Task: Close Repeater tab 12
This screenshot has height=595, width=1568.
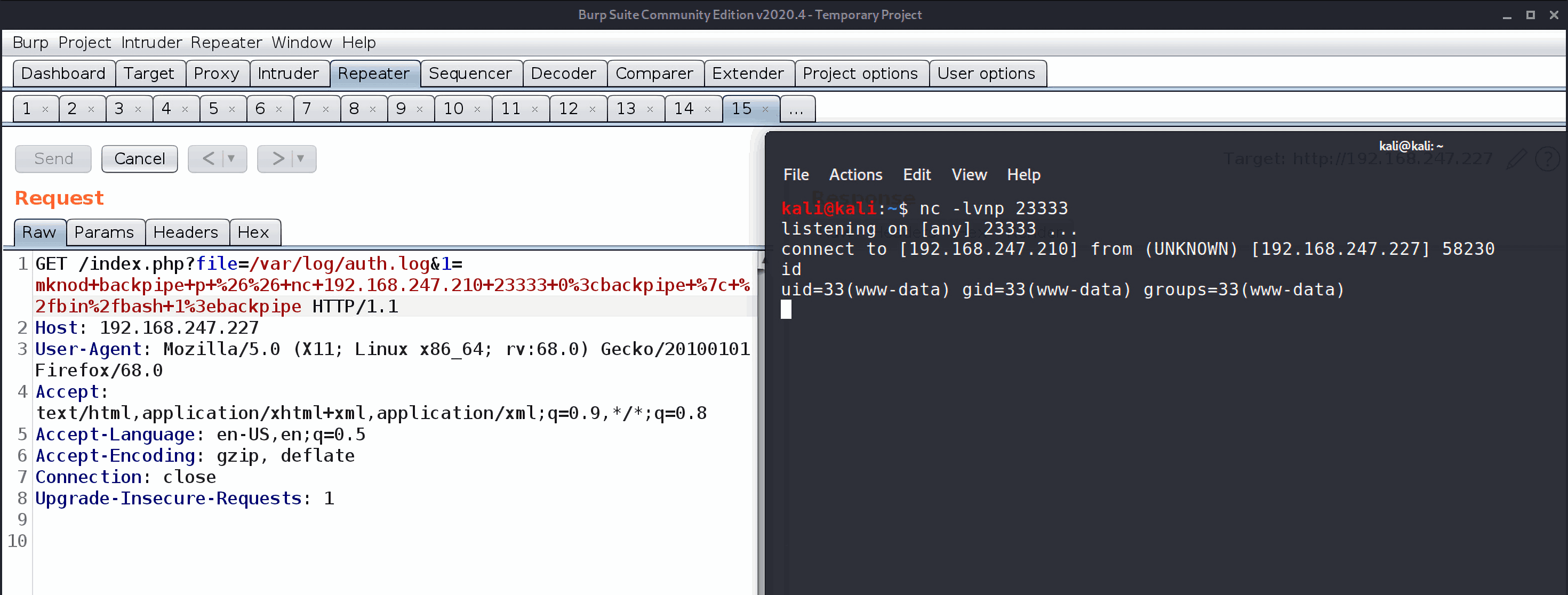Action: [592, 109]
